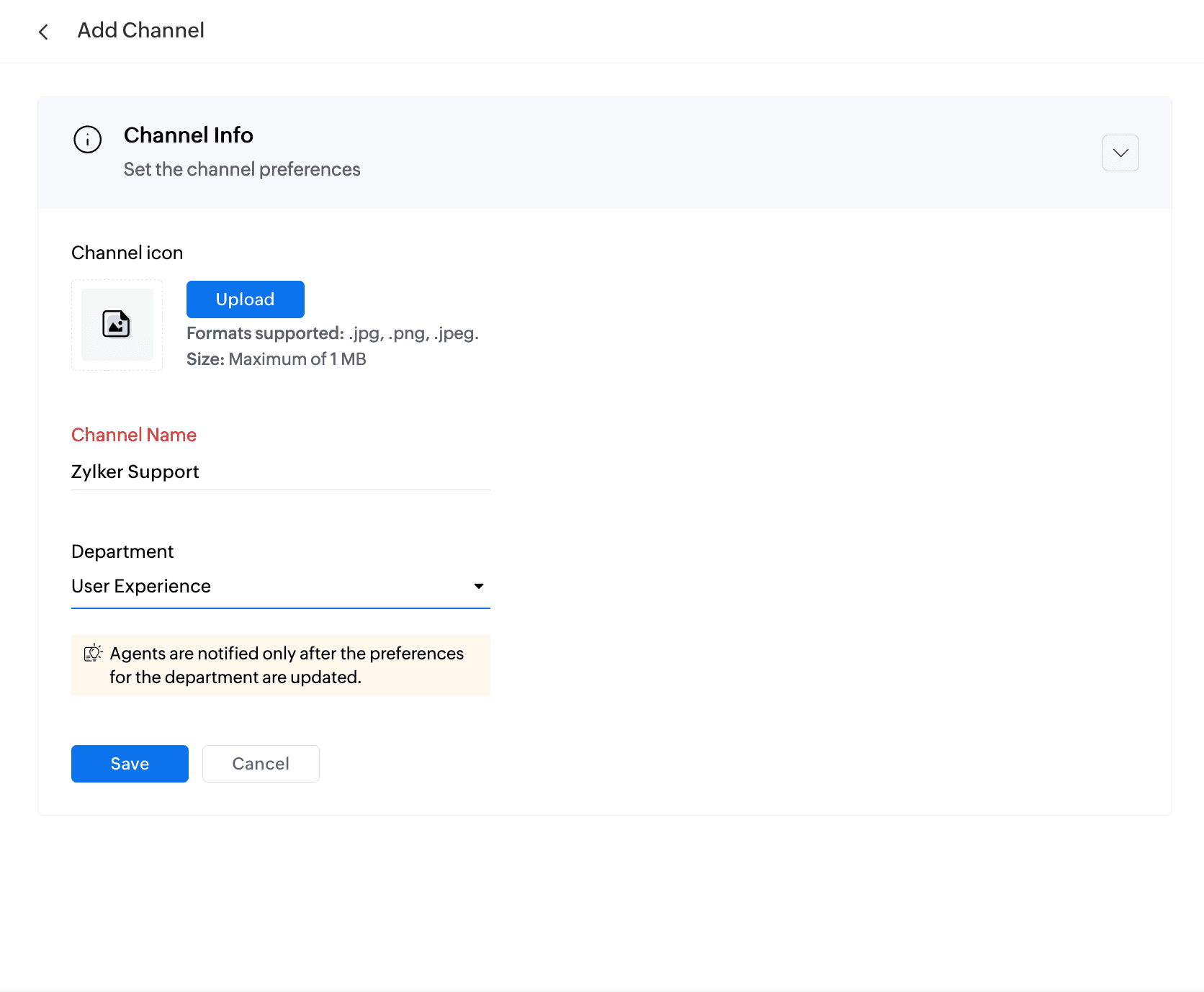
Task: Click the Department label
Action: [x=122, y=551]
